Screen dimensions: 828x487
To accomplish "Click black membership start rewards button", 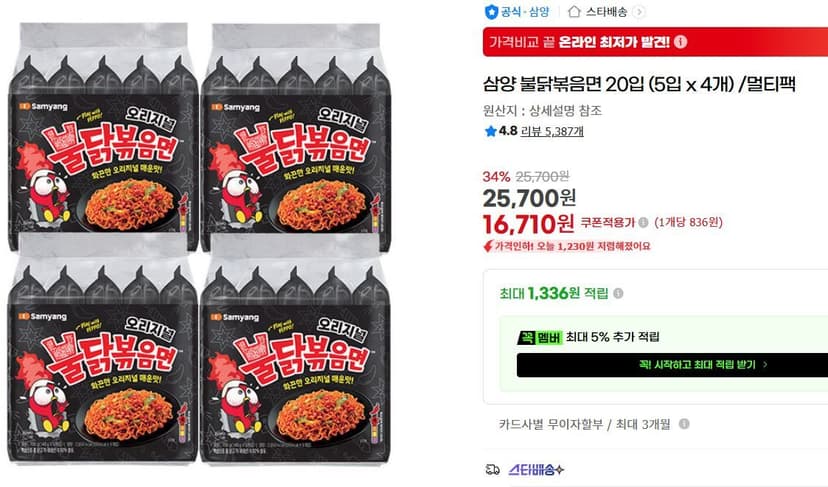I will 672,365.
